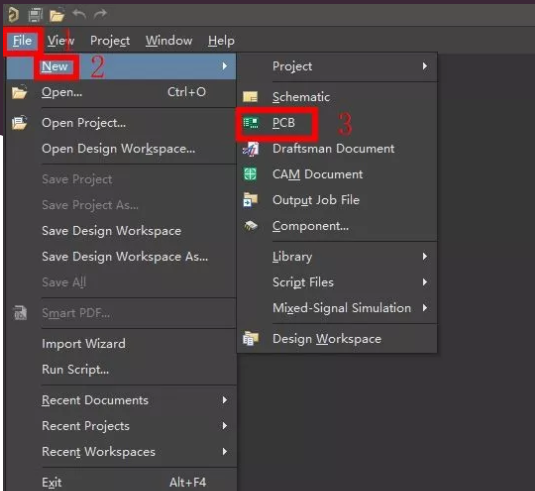Open Mixed-Signal Simulation submenu entry
535x491 pixels.
(x=337, y=308)
